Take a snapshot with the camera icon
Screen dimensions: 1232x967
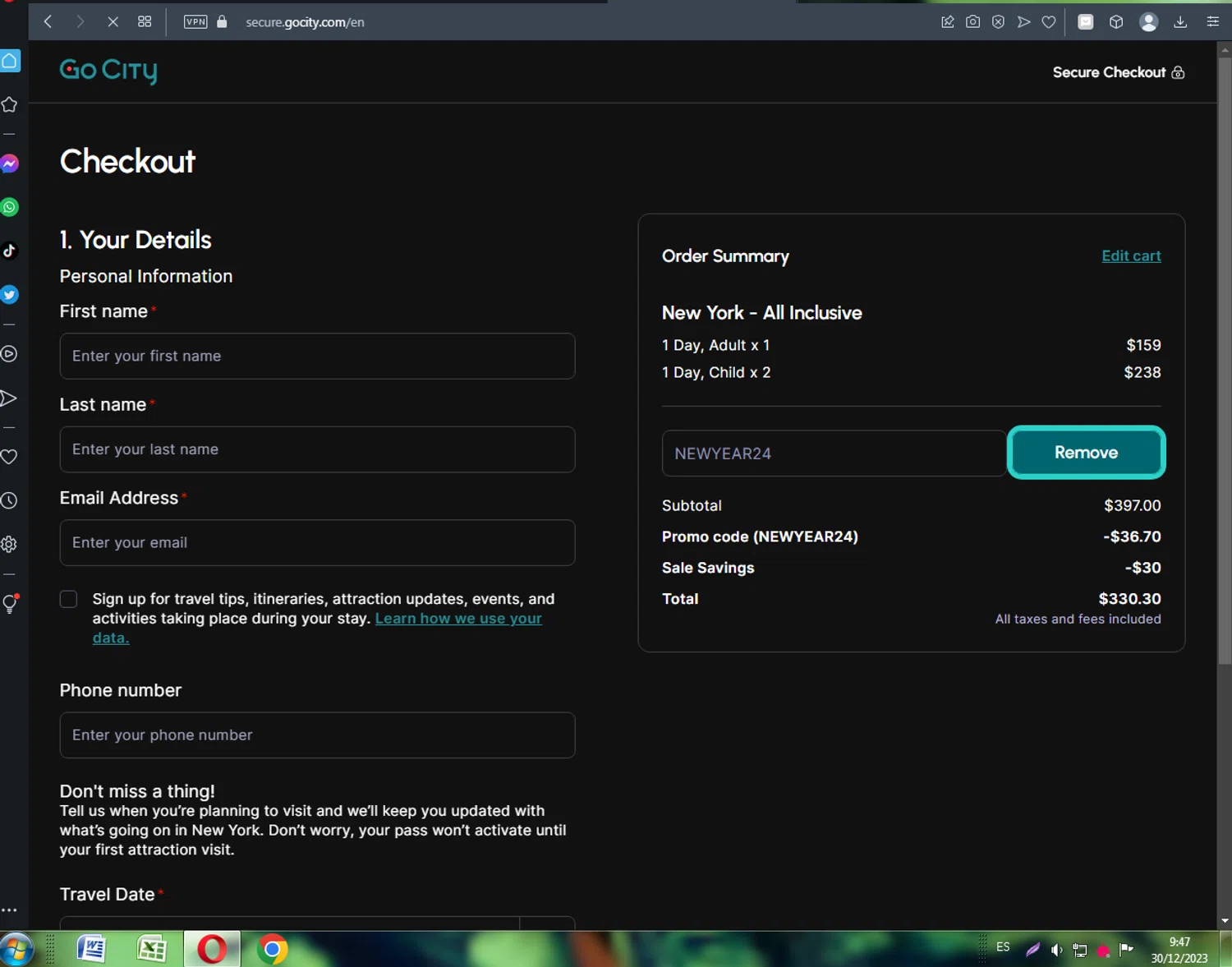972,22
